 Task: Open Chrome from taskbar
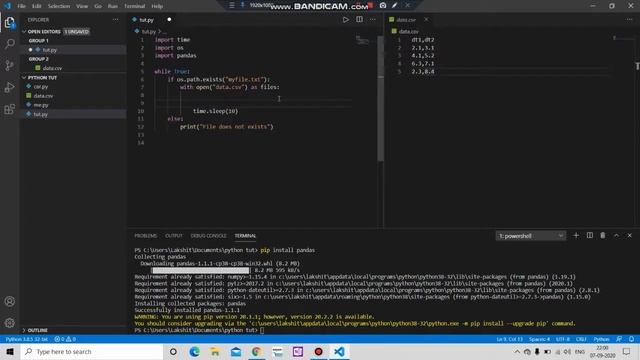click(x=256, y=351)
